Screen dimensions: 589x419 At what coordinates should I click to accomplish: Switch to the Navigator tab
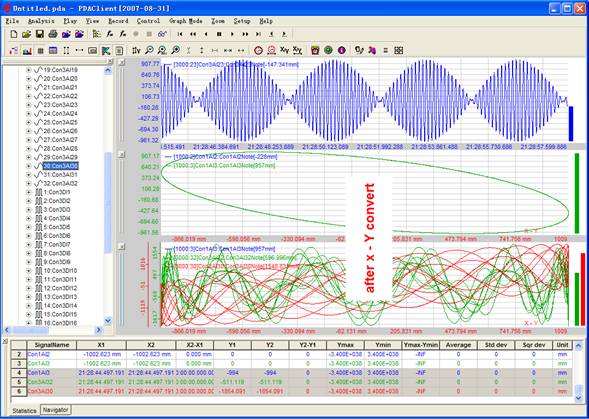tap(56, 410)
